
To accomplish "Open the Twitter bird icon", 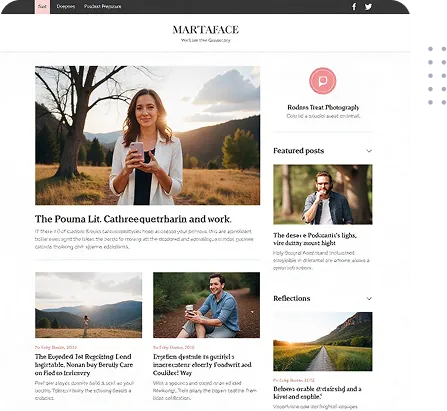I will (x=368, y=7).
